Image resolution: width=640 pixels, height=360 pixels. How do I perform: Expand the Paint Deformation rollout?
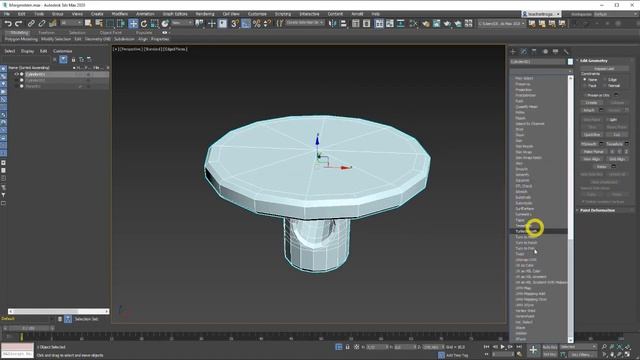(x=597, y=210)
